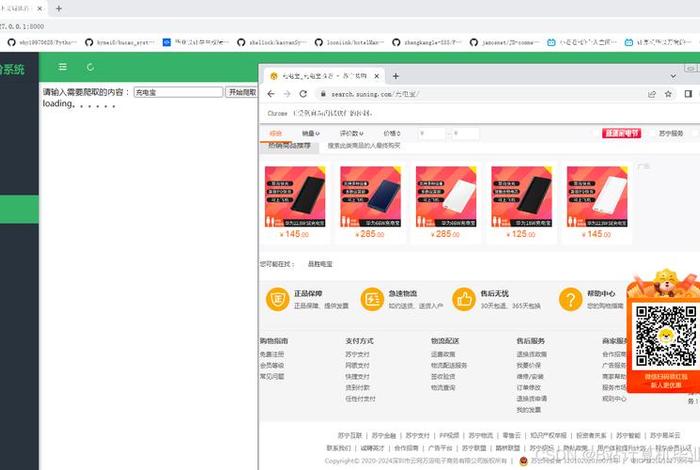The height and width of the screenshot is (470, 700).
Task: Go forward in the Suning browser window
Action: tap(287, 94)
